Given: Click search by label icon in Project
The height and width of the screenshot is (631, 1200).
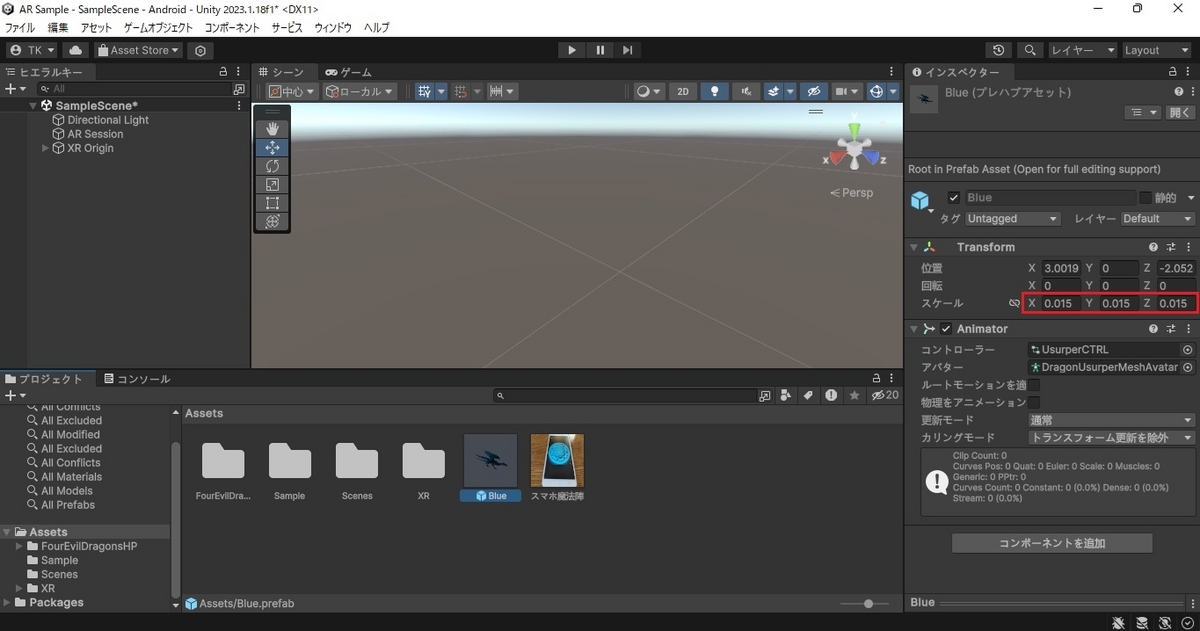Looking at the screenshot, I should (x=808, y=396).
